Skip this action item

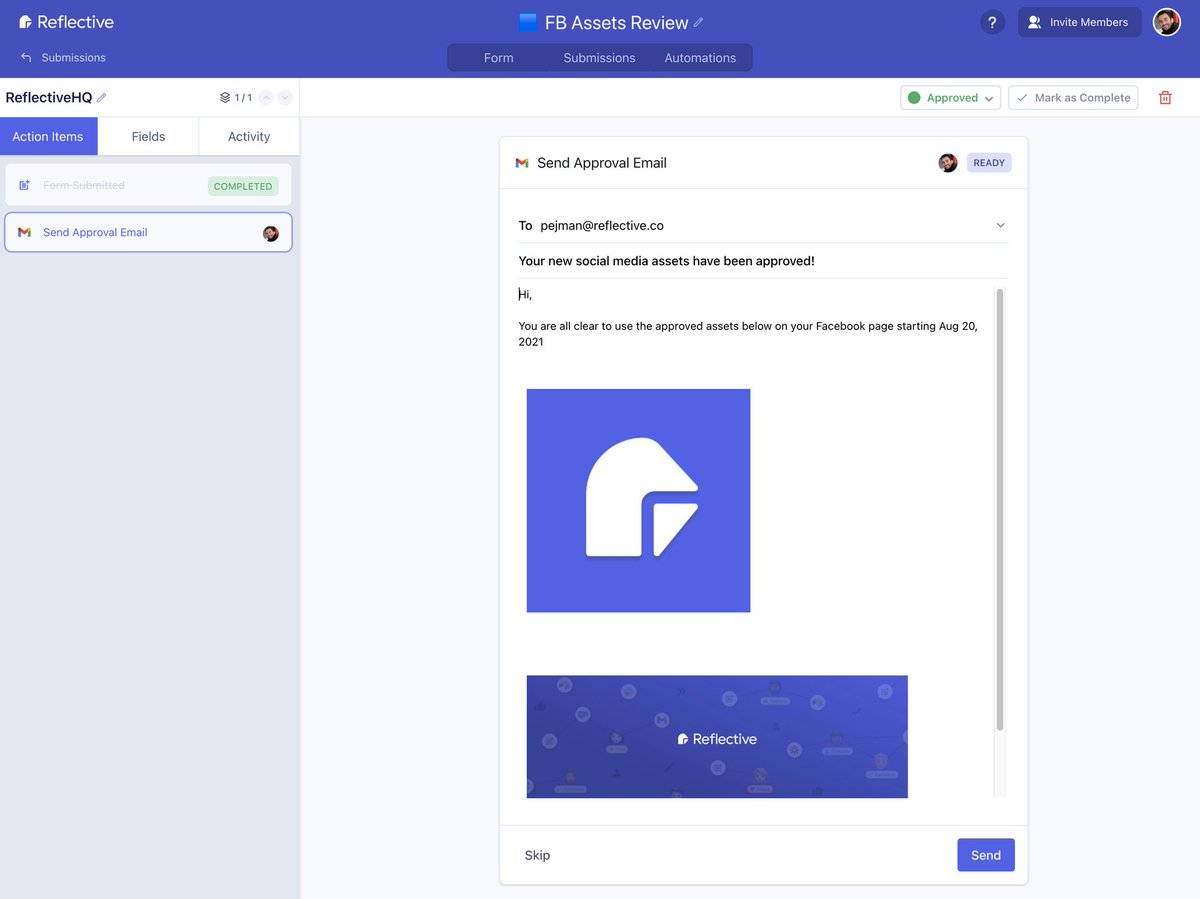coord(537,855)
